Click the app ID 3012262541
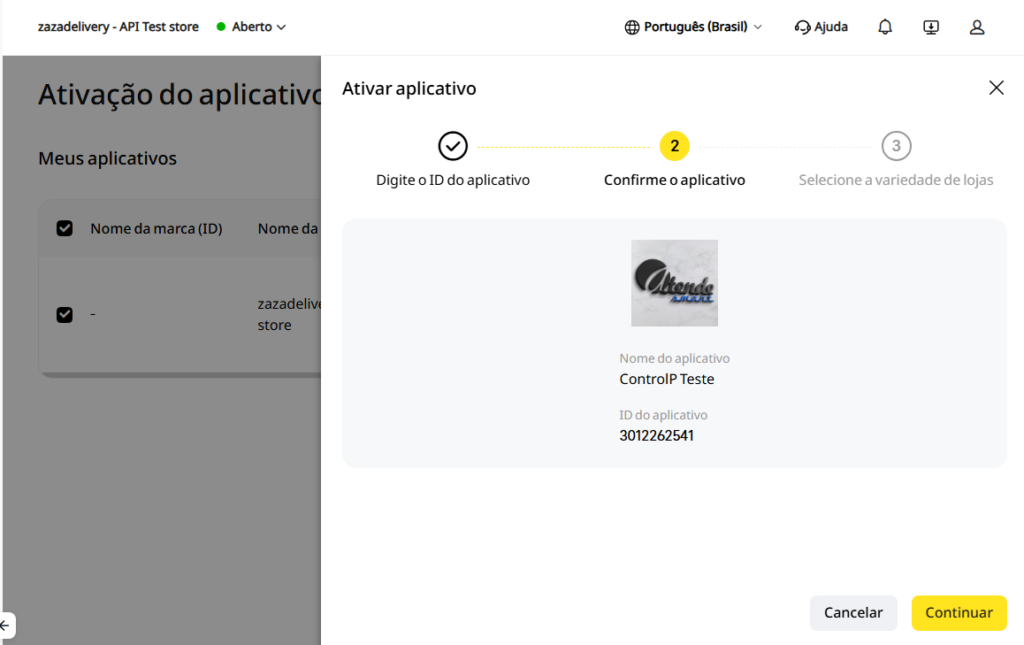The image size is (1024, 645). pos(656,435)
